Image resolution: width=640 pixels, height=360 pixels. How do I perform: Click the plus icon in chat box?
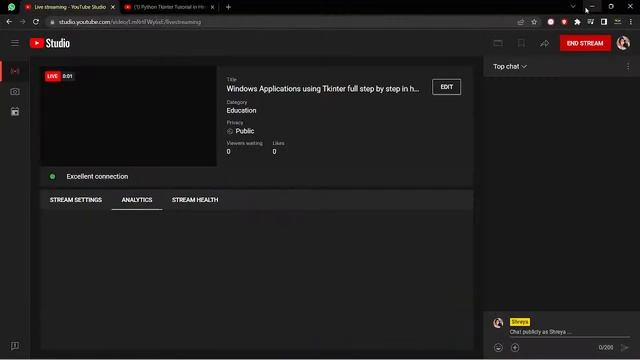coord(515,347)
